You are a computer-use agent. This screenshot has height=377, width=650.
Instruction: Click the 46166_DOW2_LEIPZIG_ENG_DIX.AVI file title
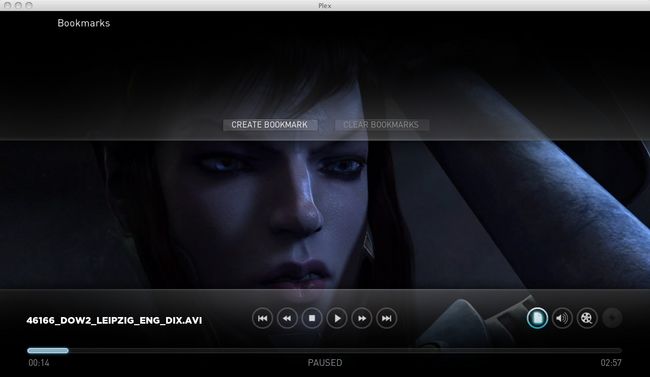pos(114,321)
